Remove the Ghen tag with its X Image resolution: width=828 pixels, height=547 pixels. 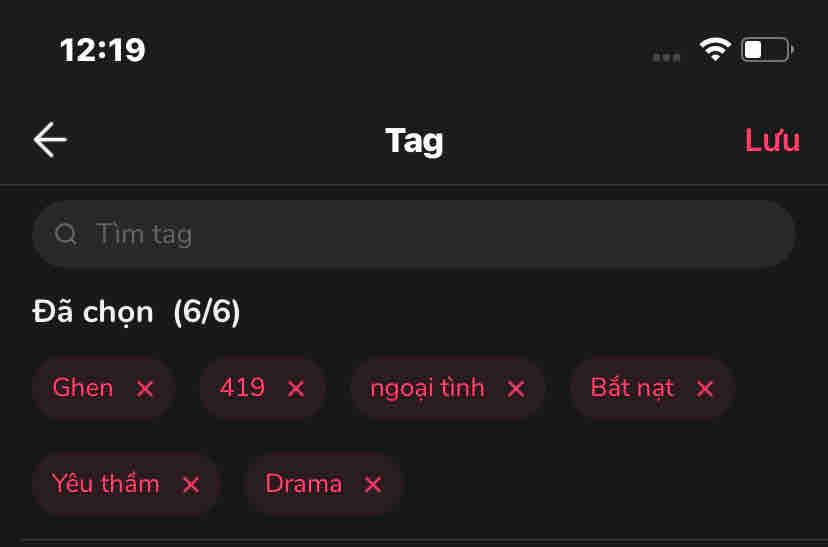[x=145, y=389]
